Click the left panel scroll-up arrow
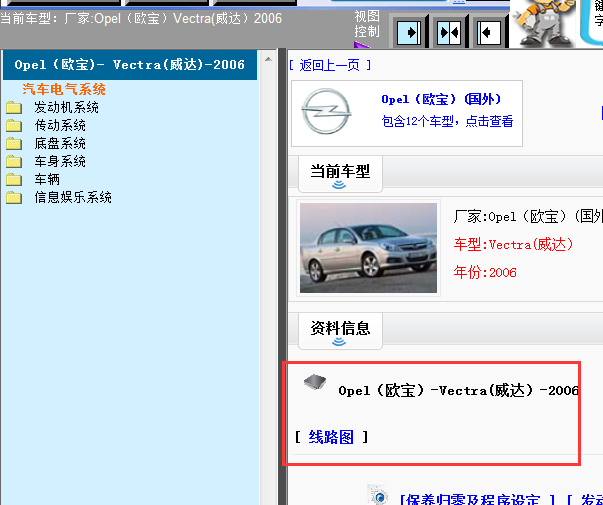 (x=268, y=60)
